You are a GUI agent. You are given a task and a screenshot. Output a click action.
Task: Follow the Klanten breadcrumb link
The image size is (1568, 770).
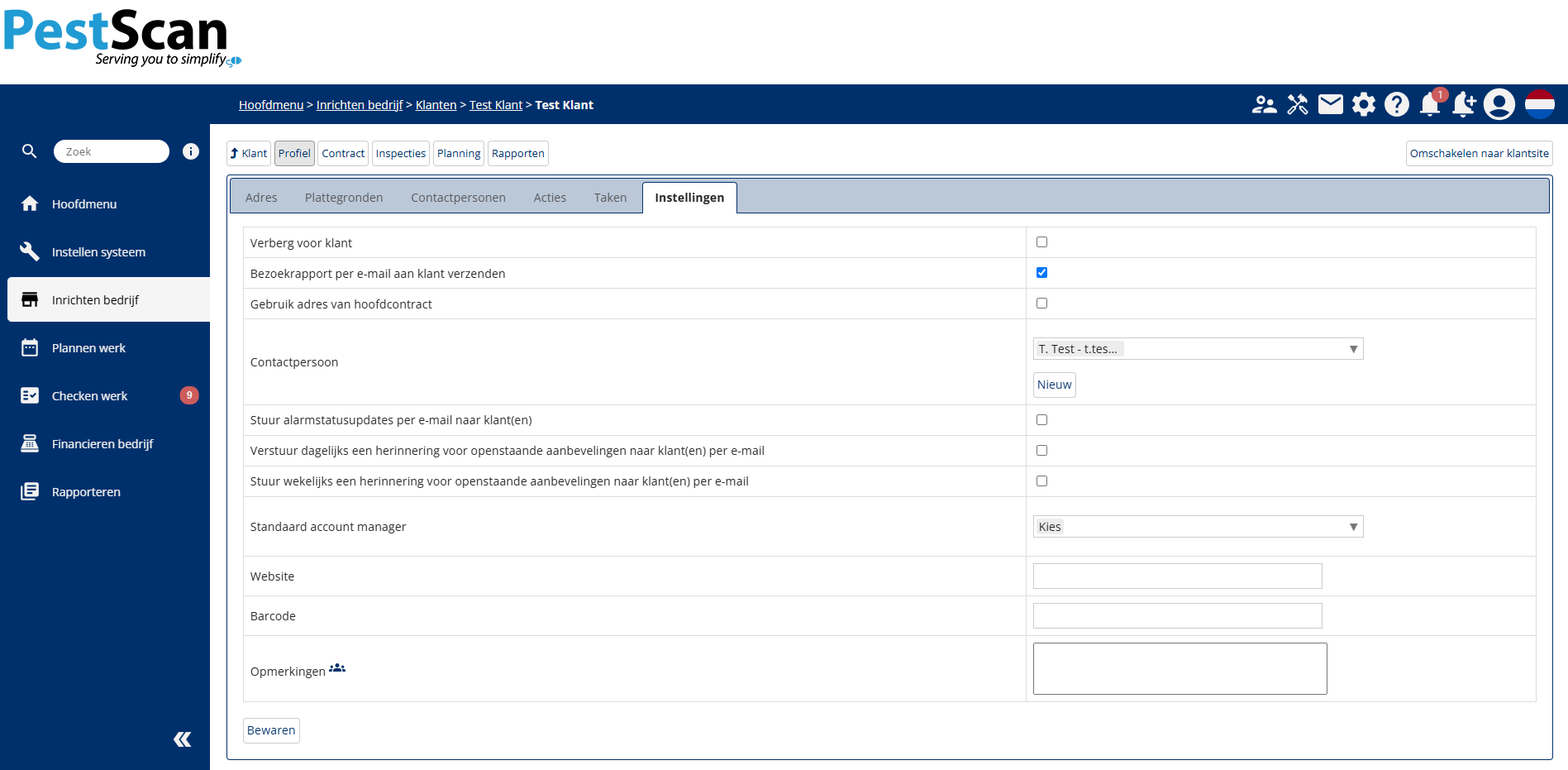436,105
